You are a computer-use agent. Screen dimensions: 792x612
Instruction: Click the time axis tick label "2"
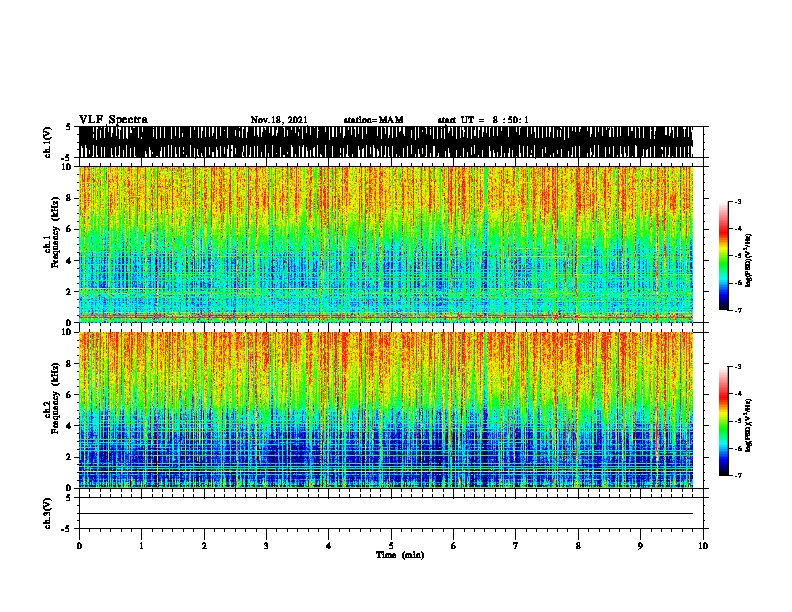tap(204, 546)
